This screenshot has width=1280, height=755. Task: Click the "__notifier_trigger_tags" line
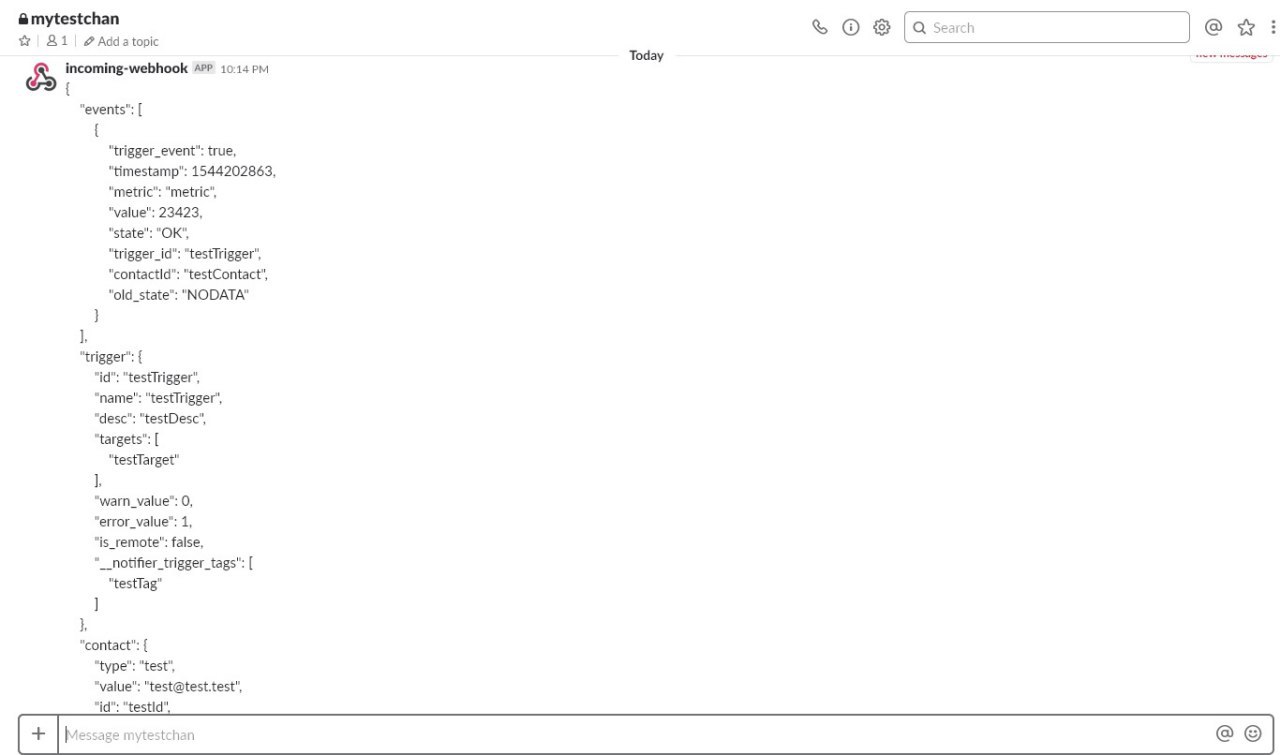(174, 563)
